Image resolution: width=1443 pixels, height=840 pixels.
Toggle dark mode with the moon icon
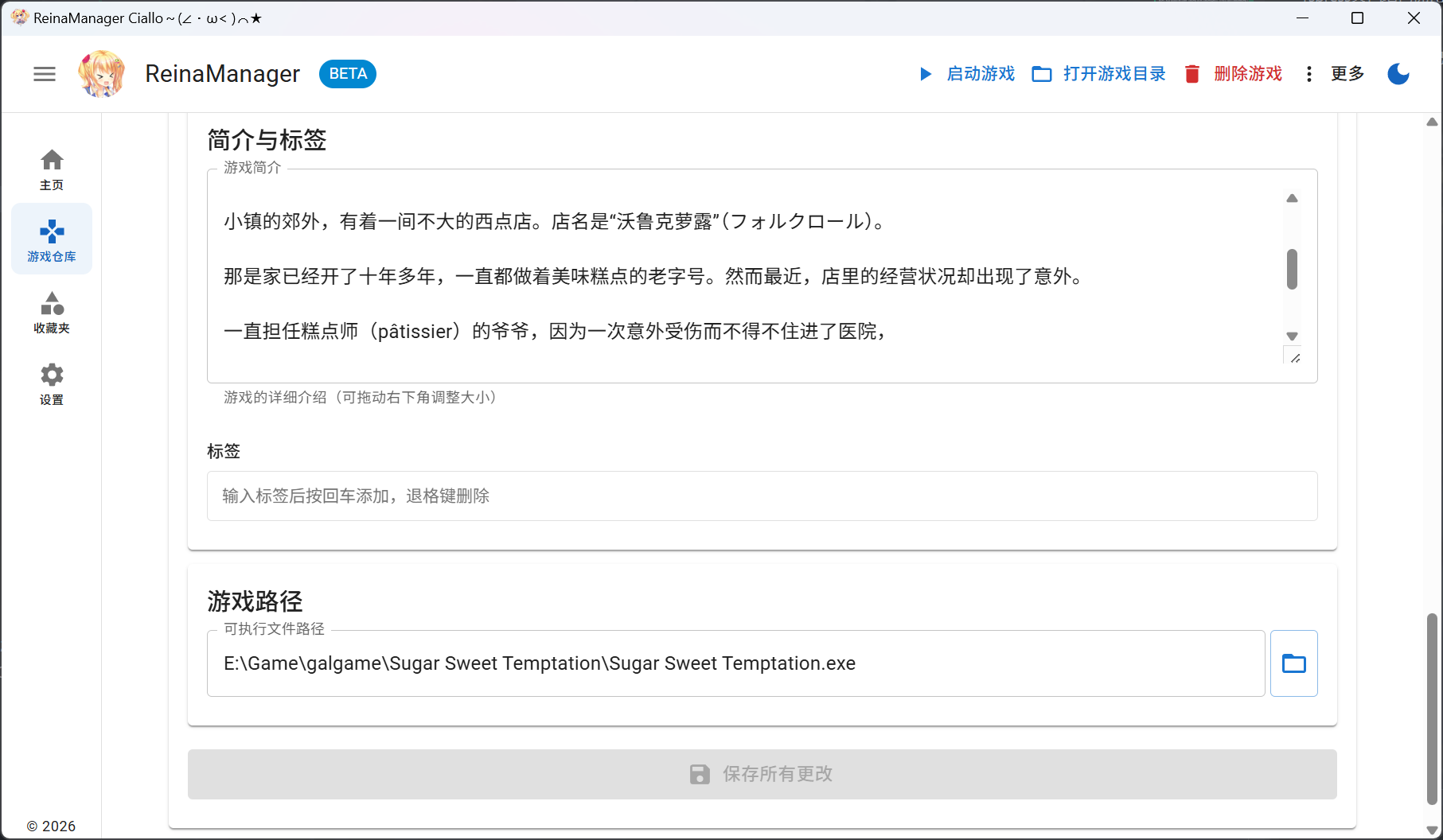(1398, 74)
